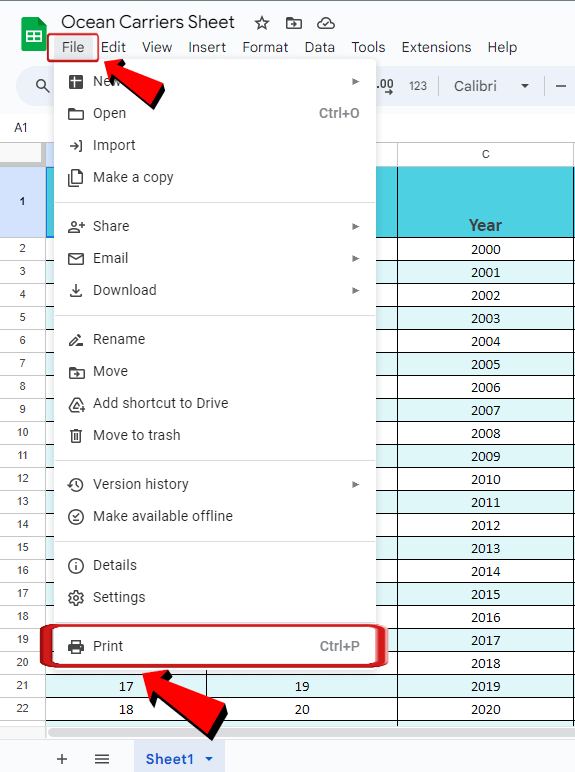Expand the Version history submenu
The width and height of the screenshot is (575, 772).
point(215,484)
